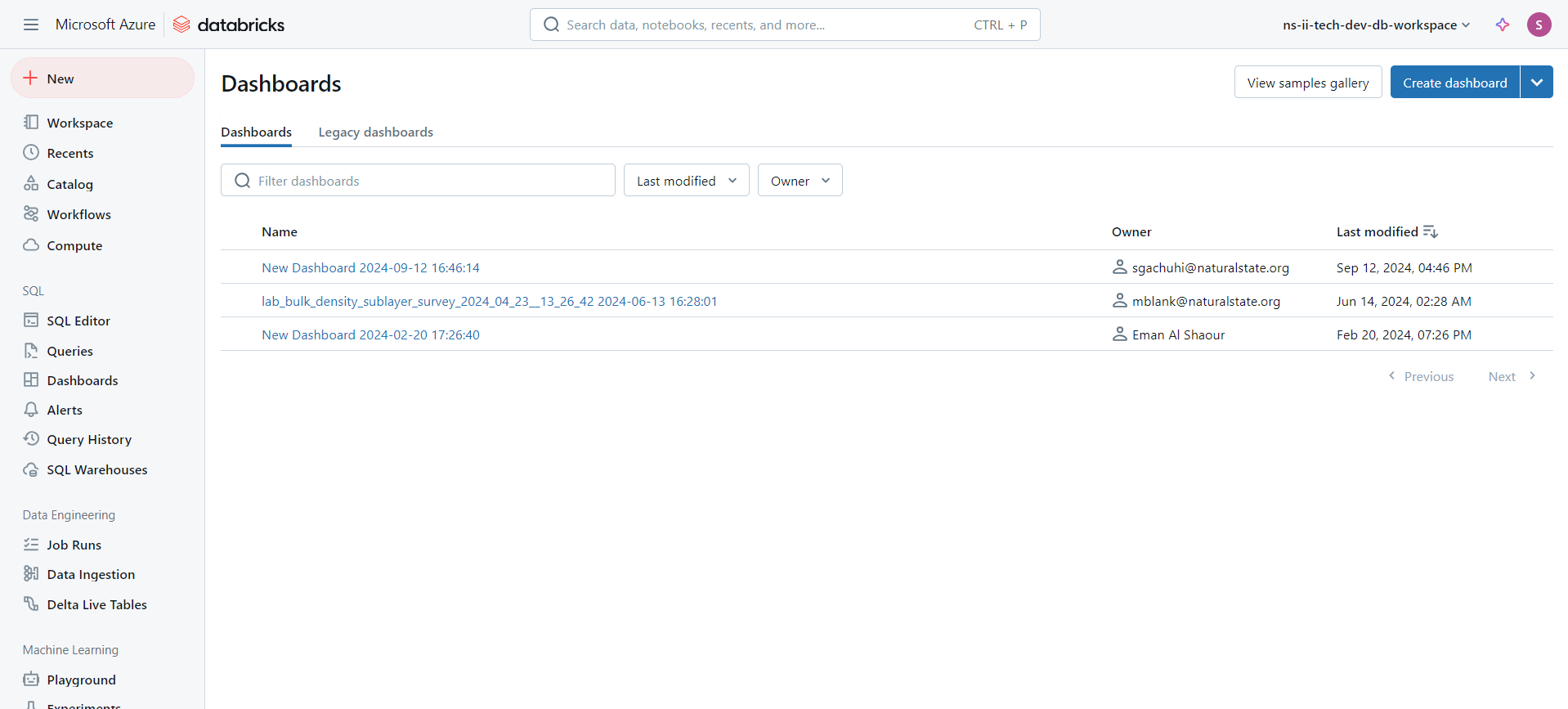Click owner sgachuhi@naturalstate.org
Screen dimensions: 1568x709
(x=1210, y=267)
